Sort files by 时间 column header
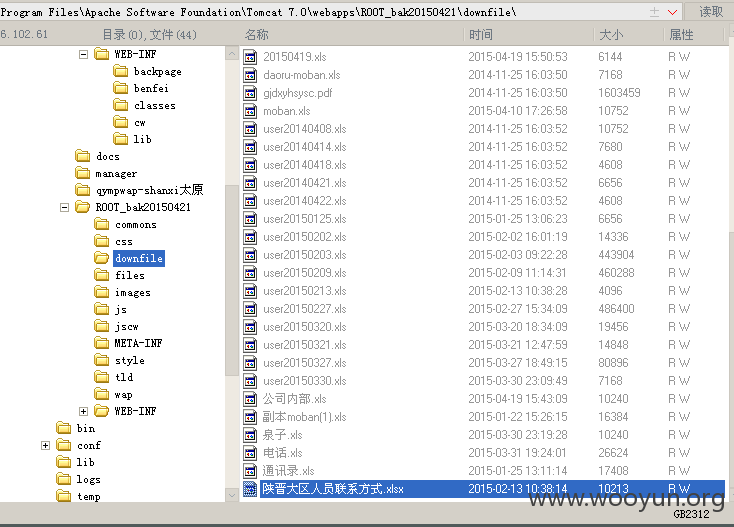Screen dimensions: 734x527 point(481,35)
